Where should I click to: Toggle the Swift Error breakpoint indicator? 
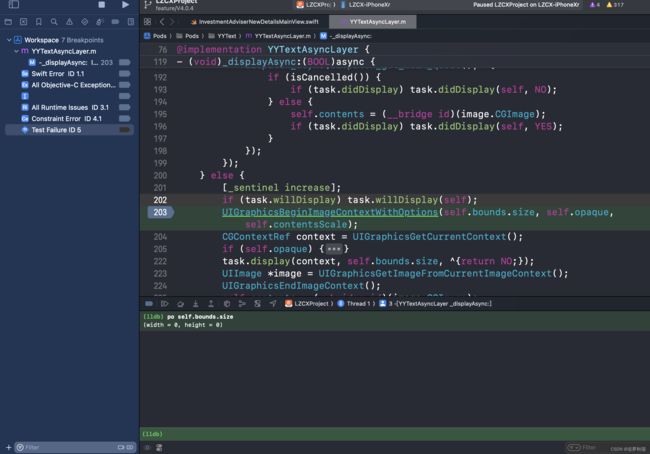pos(125,74)
